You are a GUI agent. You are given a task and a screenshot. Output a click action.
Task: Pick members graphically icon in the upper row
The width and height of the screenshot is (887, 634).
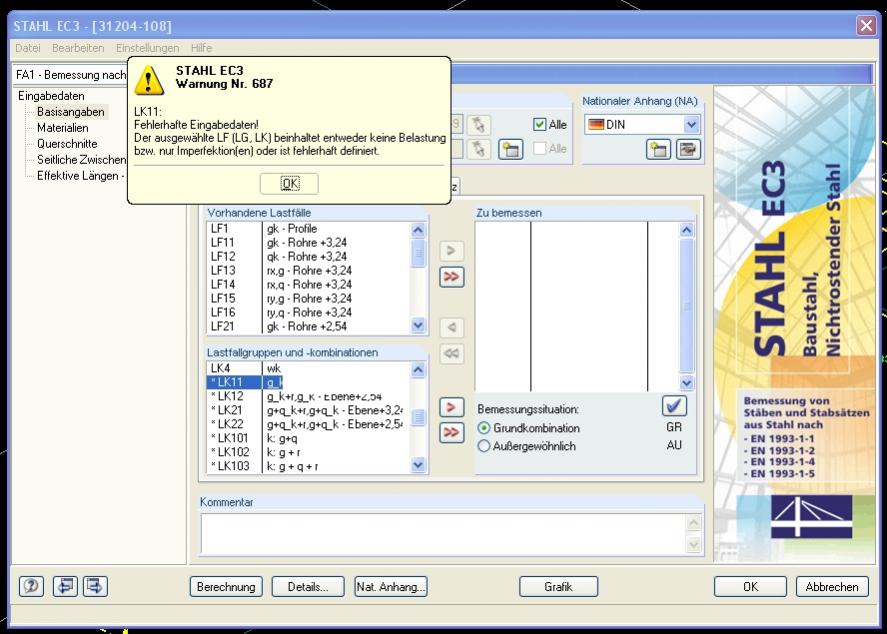click(x=479, y=124)
